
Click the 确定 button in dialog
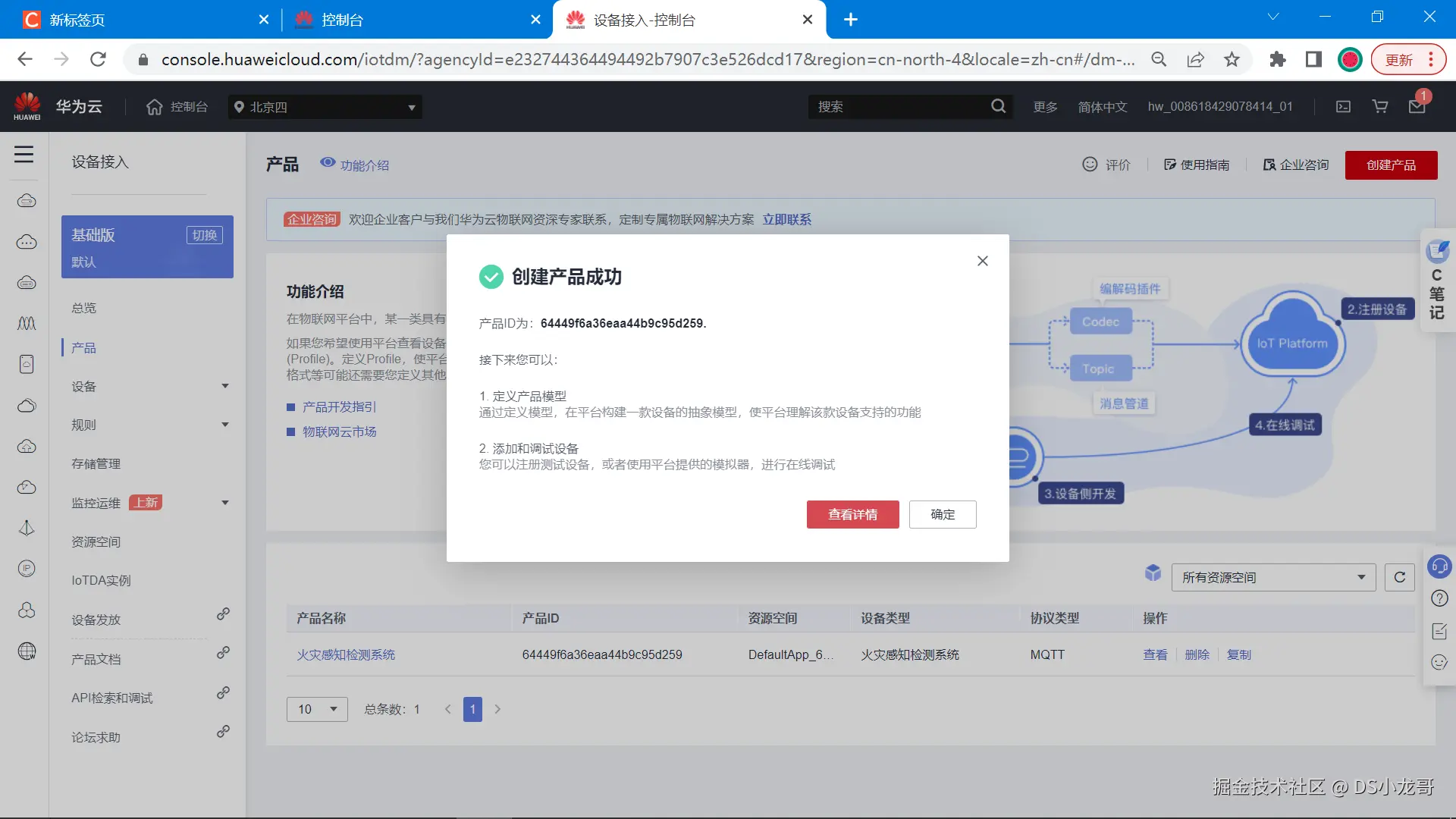pyautogui.click(x=942, y=515)
